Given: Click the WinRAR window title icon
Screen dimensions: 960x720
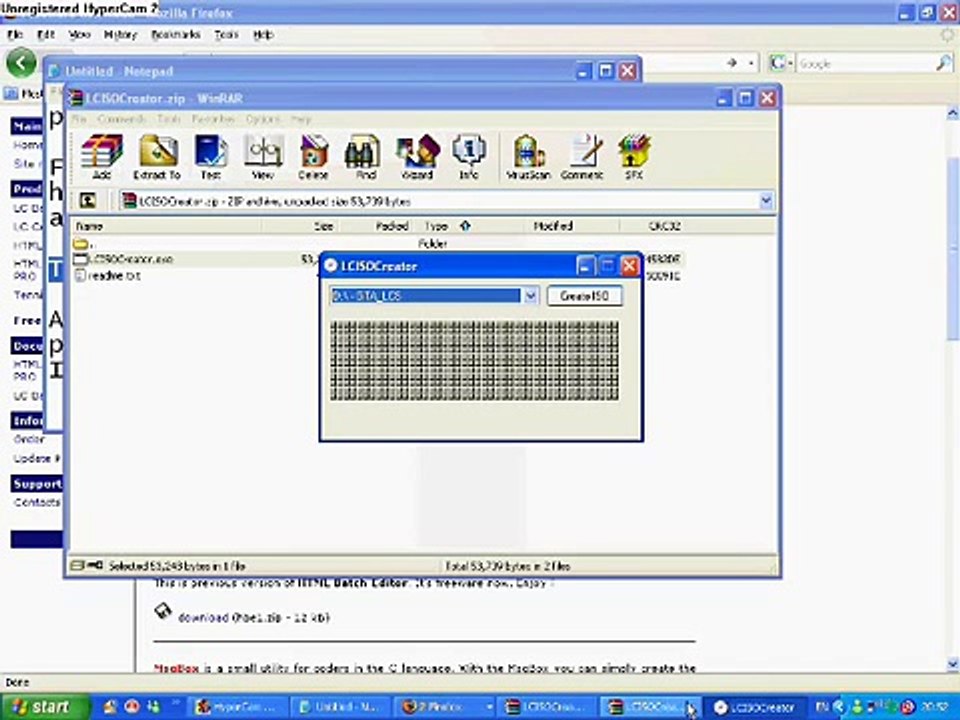Looking at the screenshot, I should coord(76,99).
